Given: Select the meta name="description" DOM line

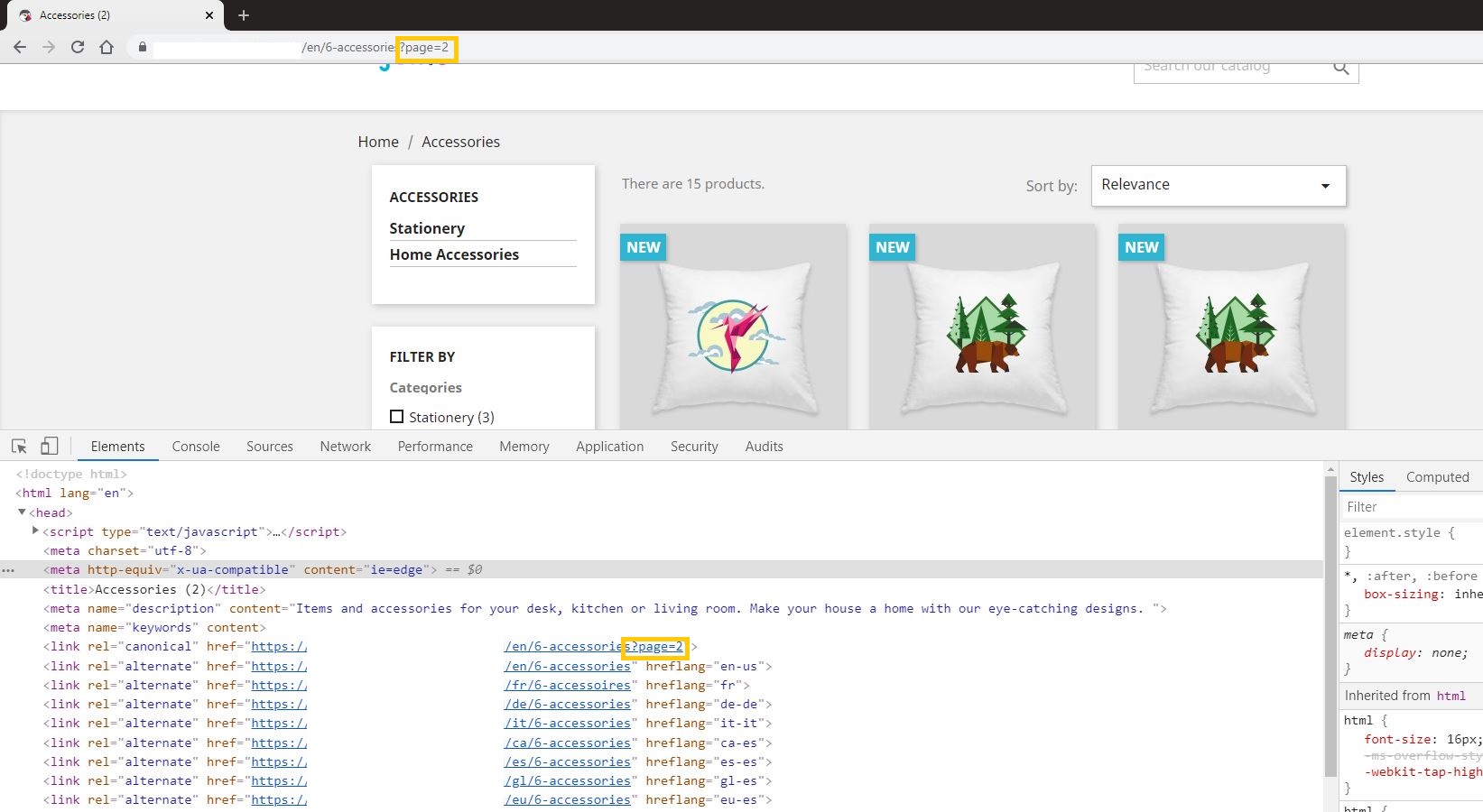Looking at the screenshot, I should [605, 609].
